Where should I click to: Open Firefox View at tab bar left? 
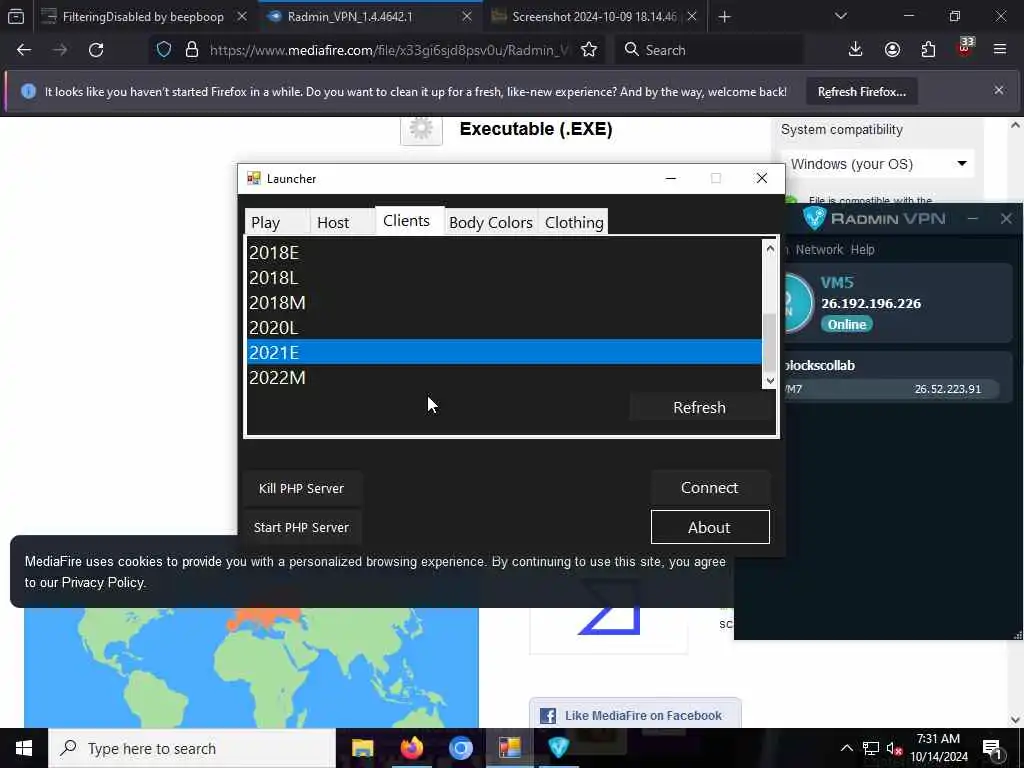tap(16, 17)
